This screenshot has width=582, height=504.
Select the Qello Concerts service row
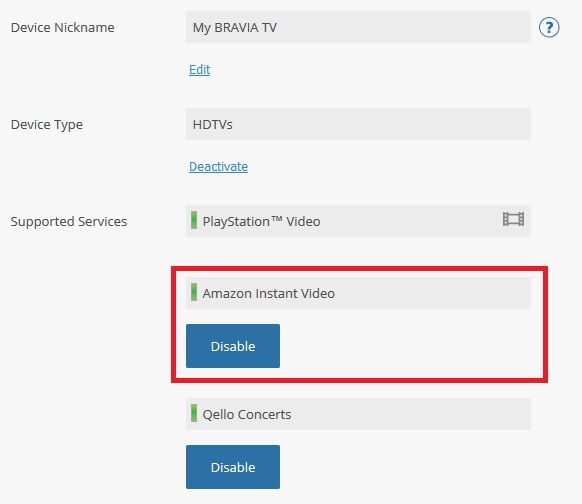pos(358,414)
